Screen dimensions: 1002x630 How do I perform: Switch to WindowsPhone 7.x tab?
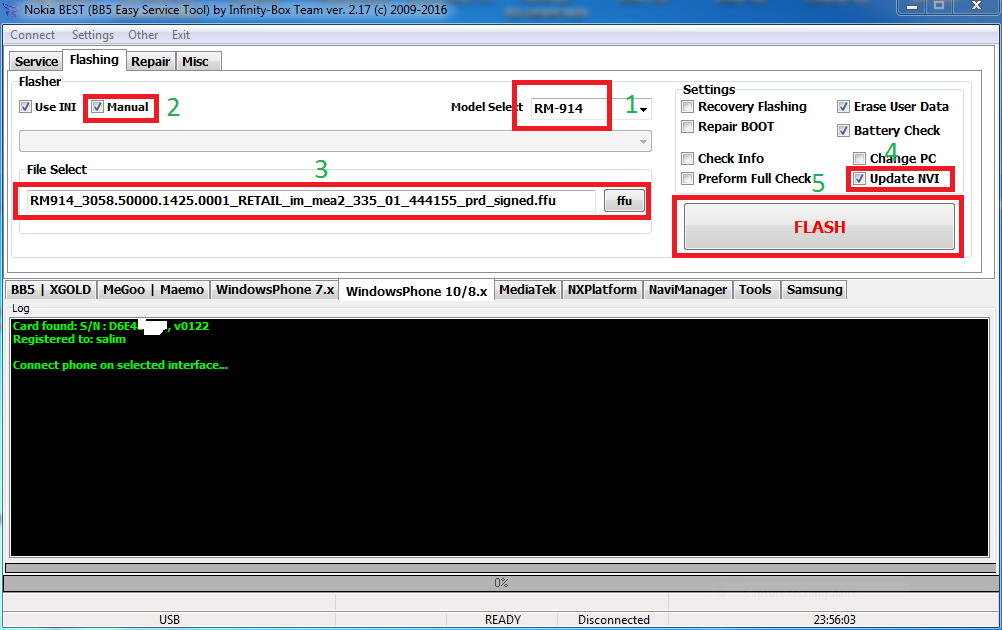tap(275, 289)
